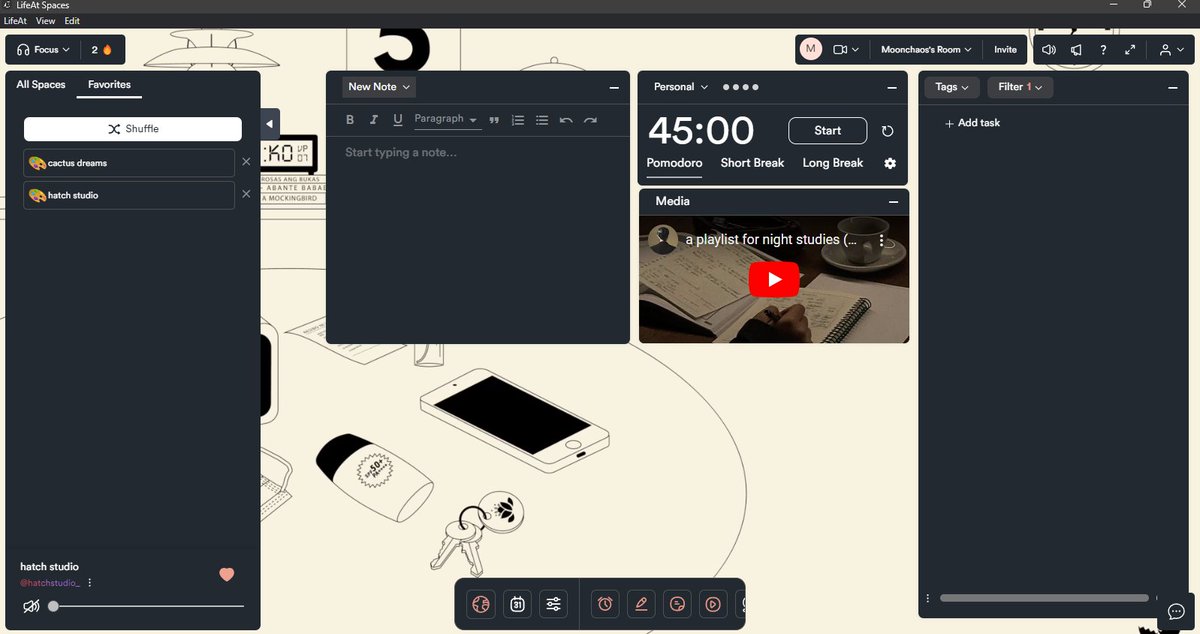Open the Moonchaos's Room dropdown
The image size is (1200, 634).
click(926, 49)
